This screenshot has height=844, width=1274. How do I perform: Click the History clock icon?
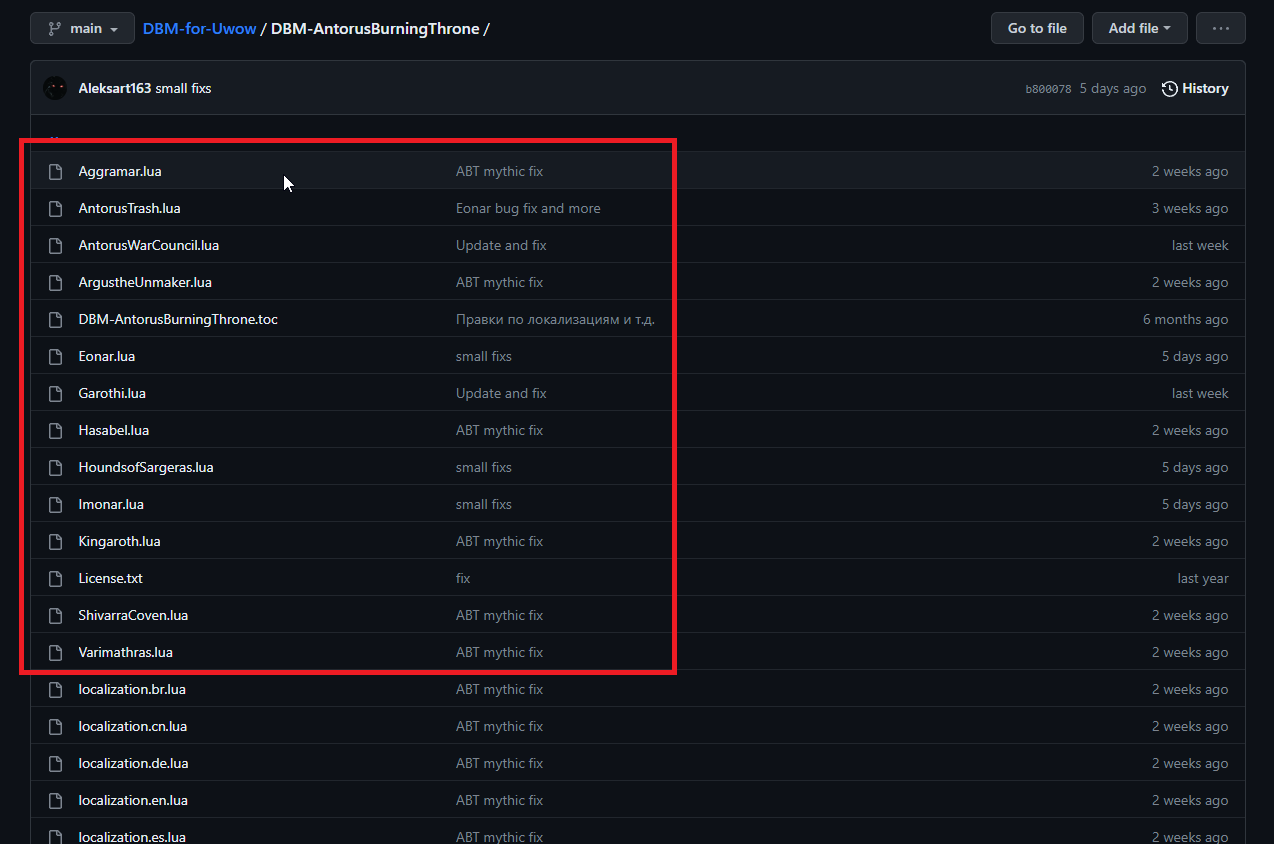point(1169,89)
